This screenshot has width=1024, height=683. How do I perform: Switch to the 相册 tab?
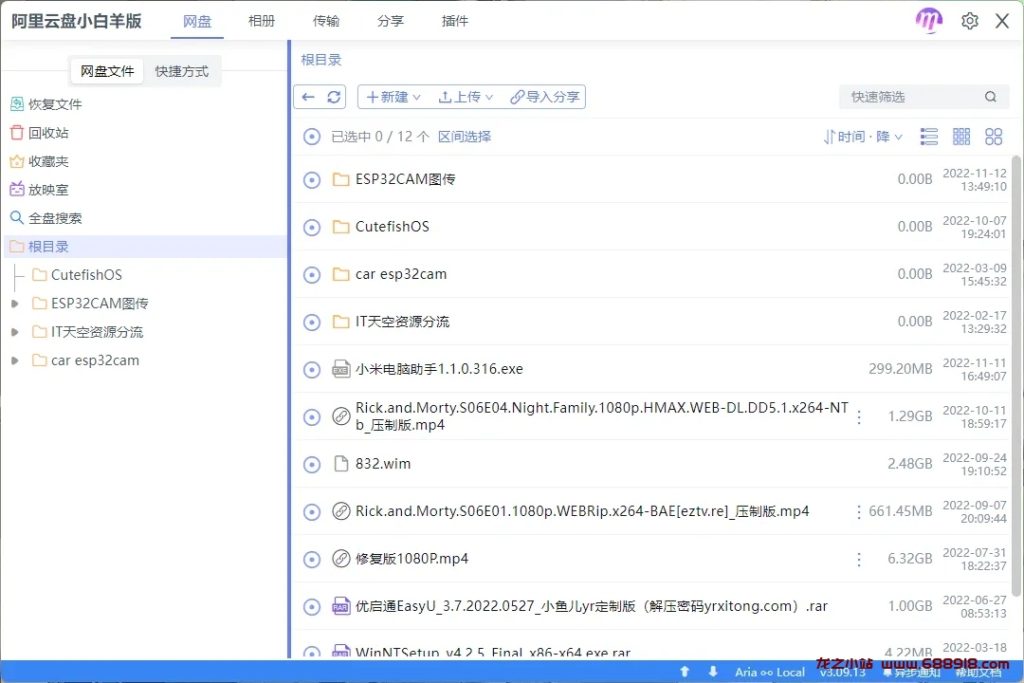(x=261, y=21)
